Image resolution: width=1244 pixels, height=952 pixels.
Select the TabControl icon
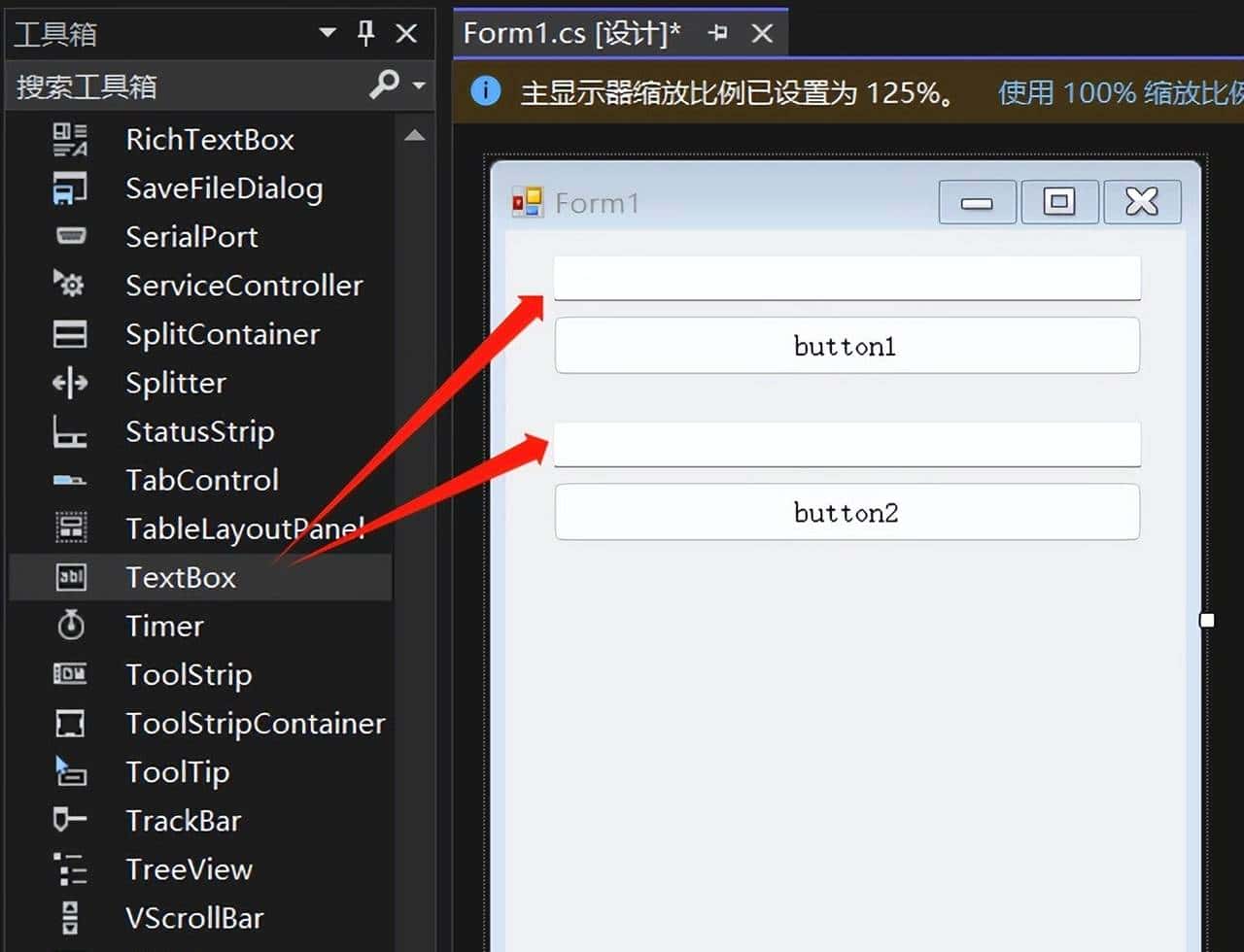click(70, 480)
